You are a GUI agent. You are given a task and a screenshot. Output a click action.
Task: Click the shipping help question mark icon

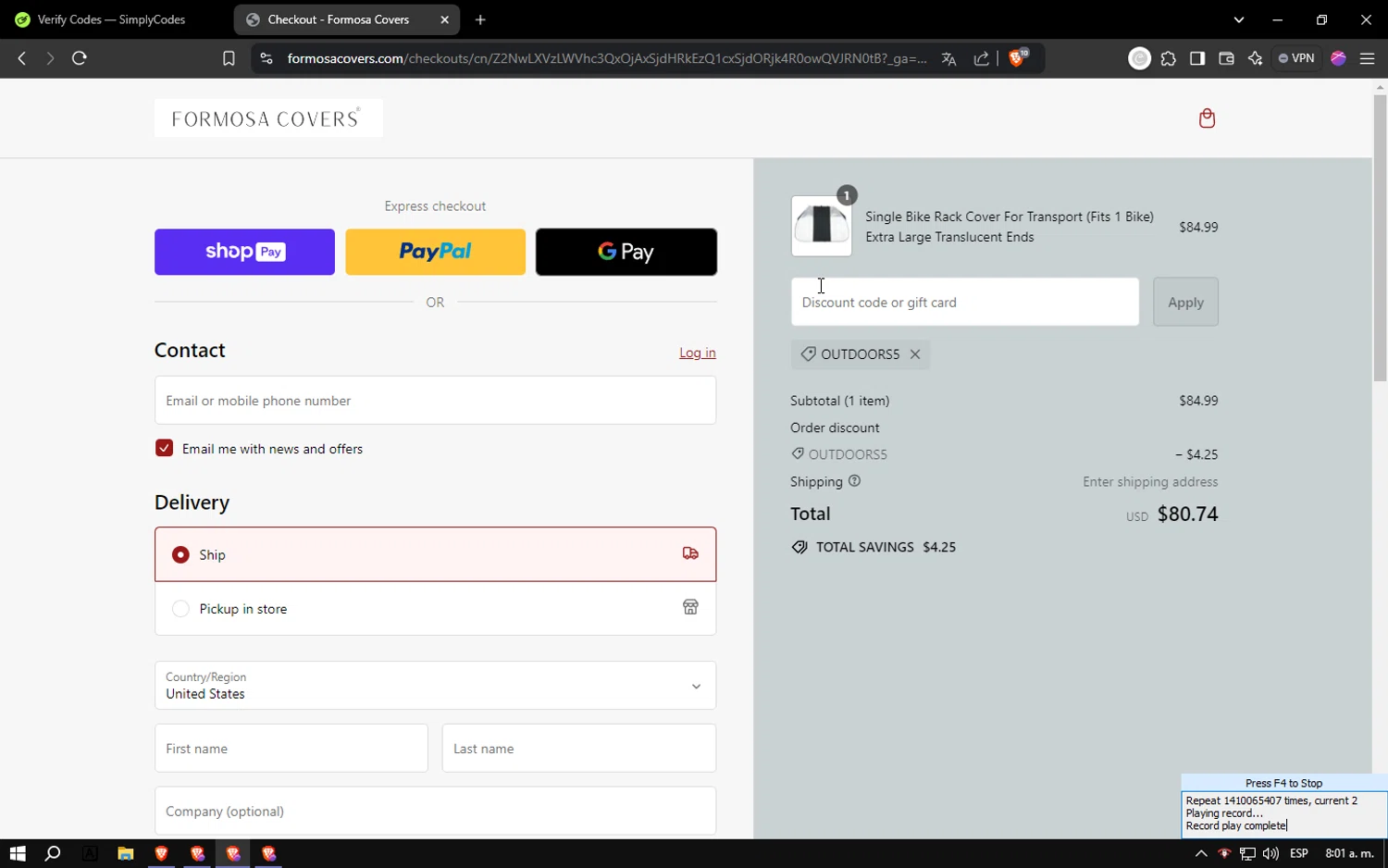(854, 481)
